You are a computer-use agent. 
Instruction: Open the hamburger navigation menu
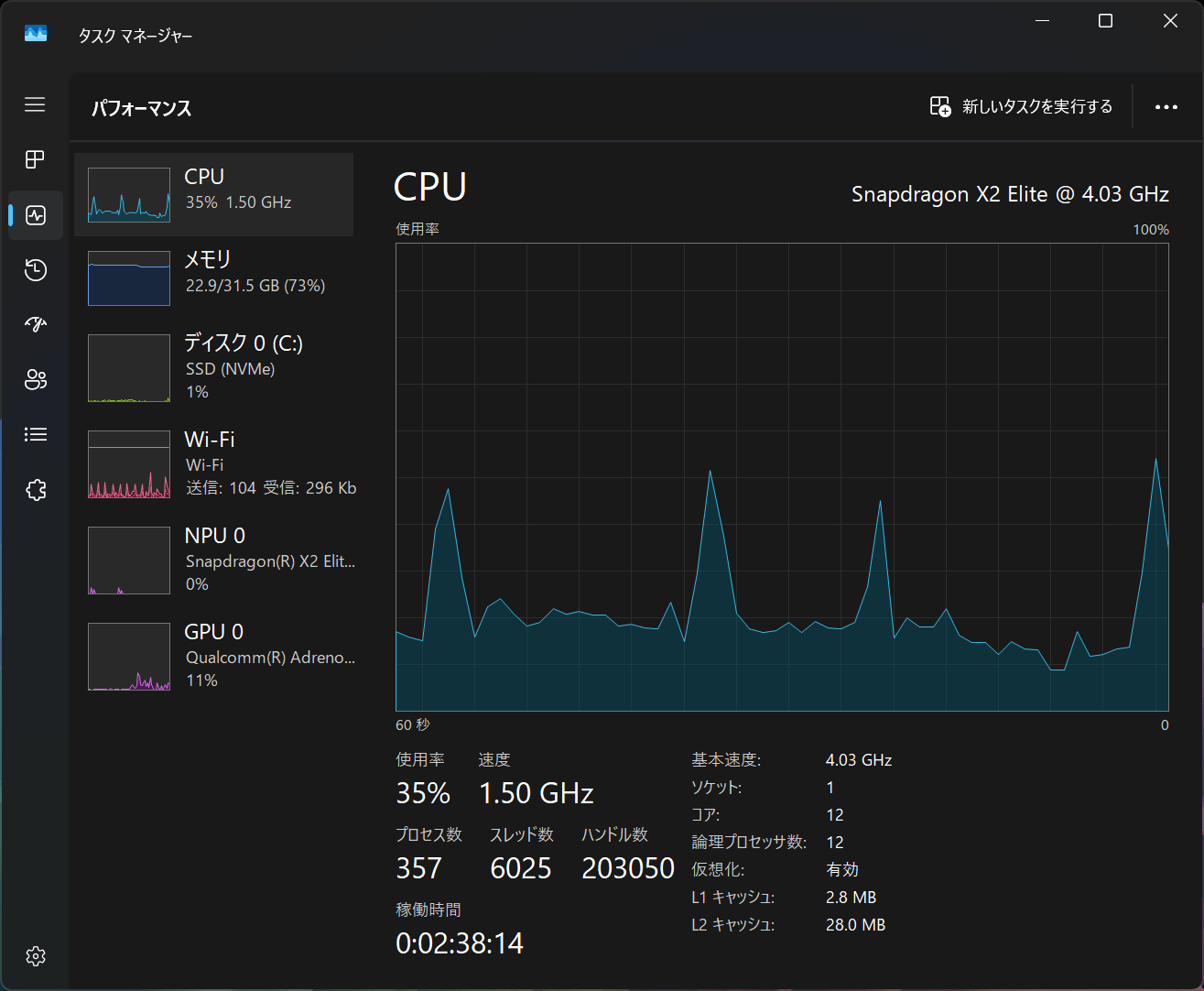point(35,104)
